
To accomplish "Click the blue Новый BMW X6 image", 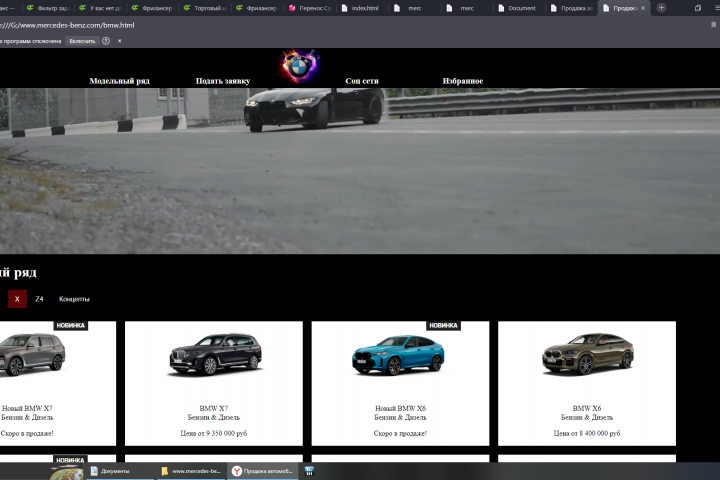I will [398, 355].
